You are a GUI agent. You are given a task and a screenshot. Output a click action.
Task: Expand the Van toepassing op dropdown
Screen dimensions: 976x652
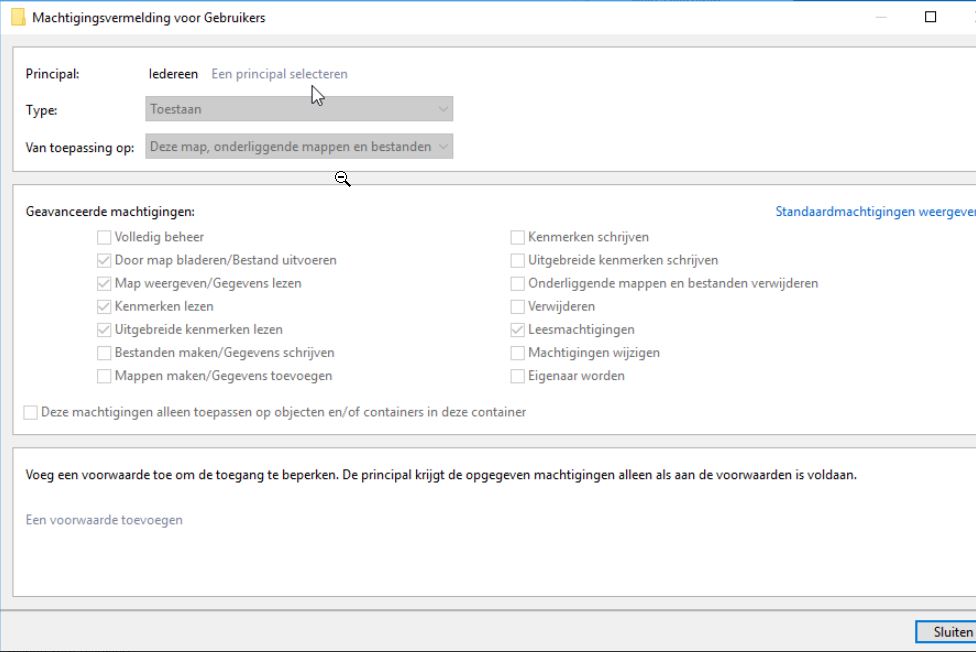coord(298,147)
